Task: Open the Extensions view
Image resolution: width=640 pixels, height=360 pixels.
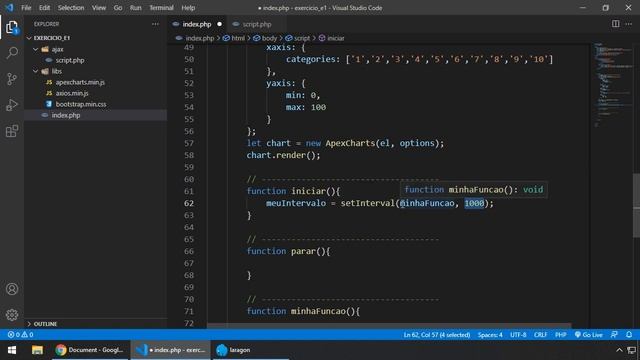Action: click(x=12, y=131)
